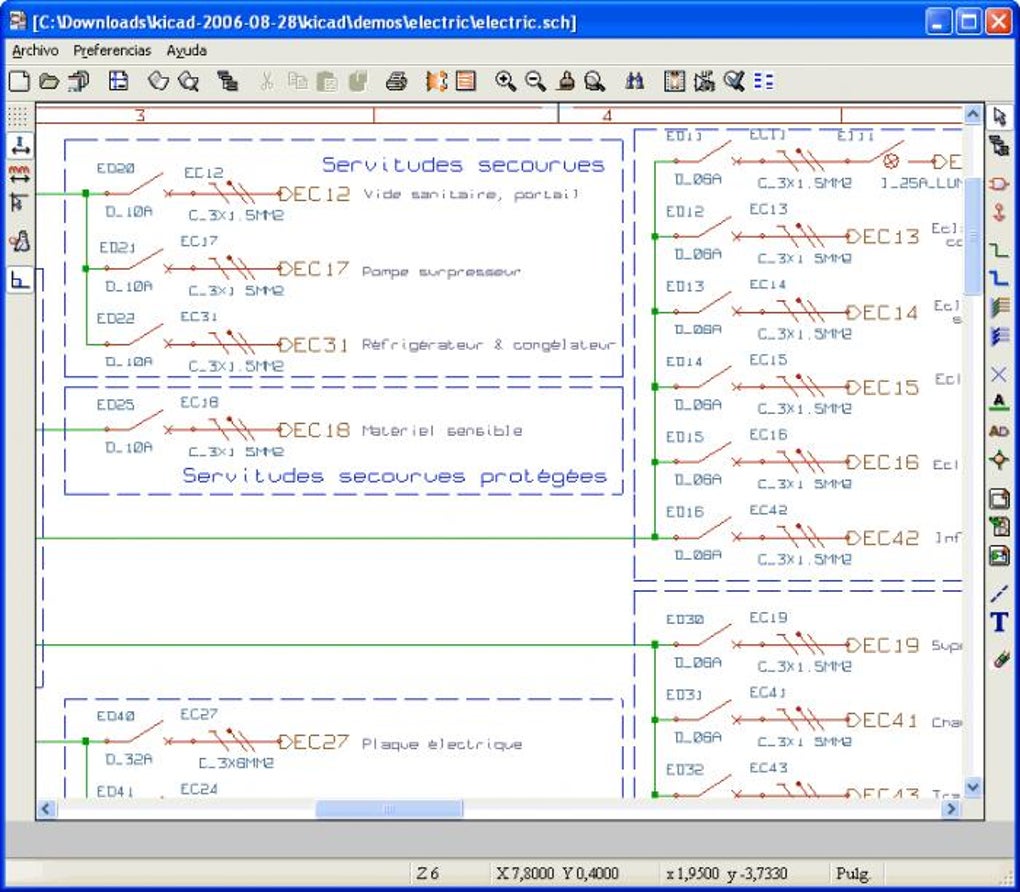Image resolution: width=1020 pixels, height=892 pixels.
Task: Pick the place text 'T' tool
Action: 999,623
